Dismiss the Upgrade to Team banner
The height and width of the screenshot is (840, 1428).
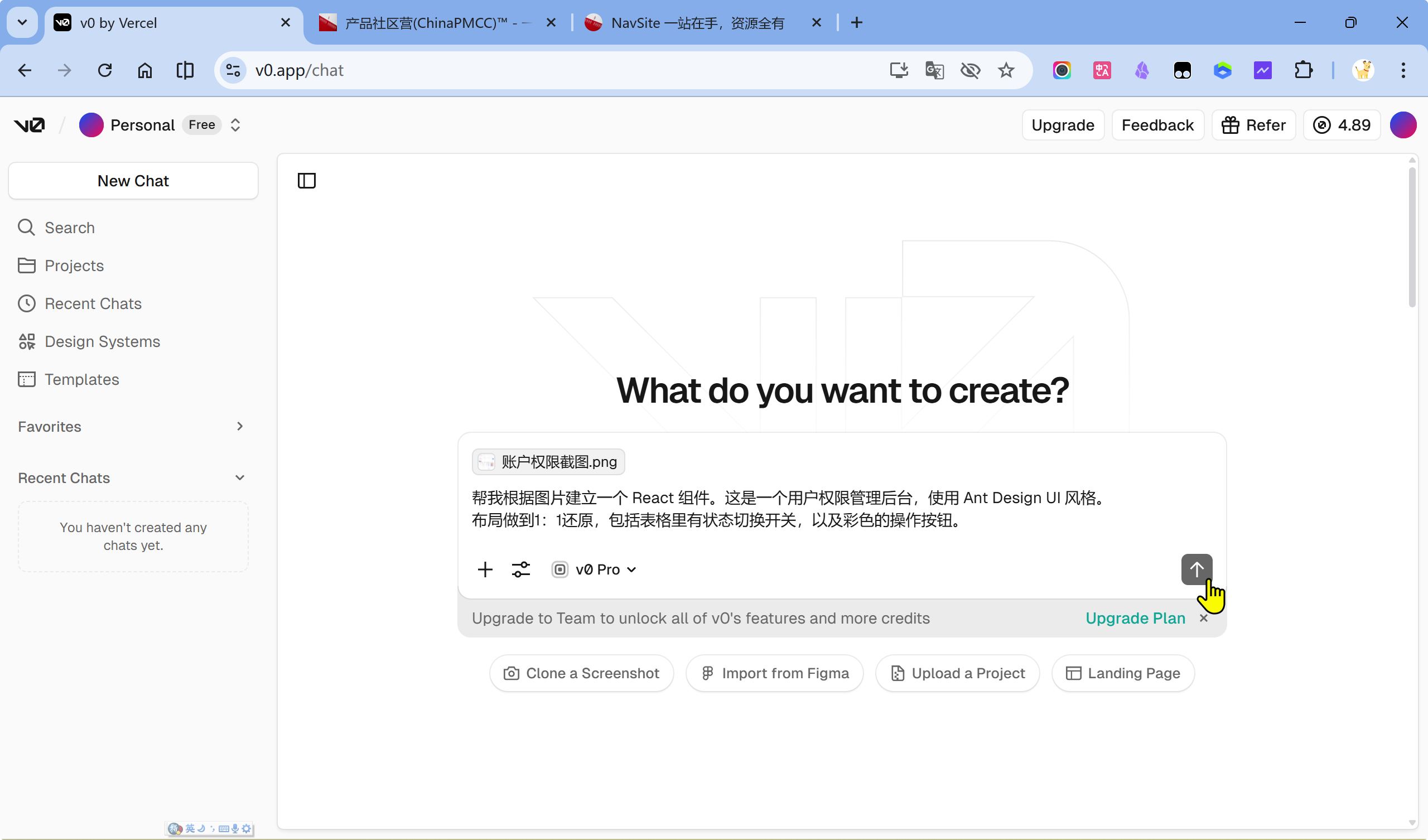point(1204,618)
